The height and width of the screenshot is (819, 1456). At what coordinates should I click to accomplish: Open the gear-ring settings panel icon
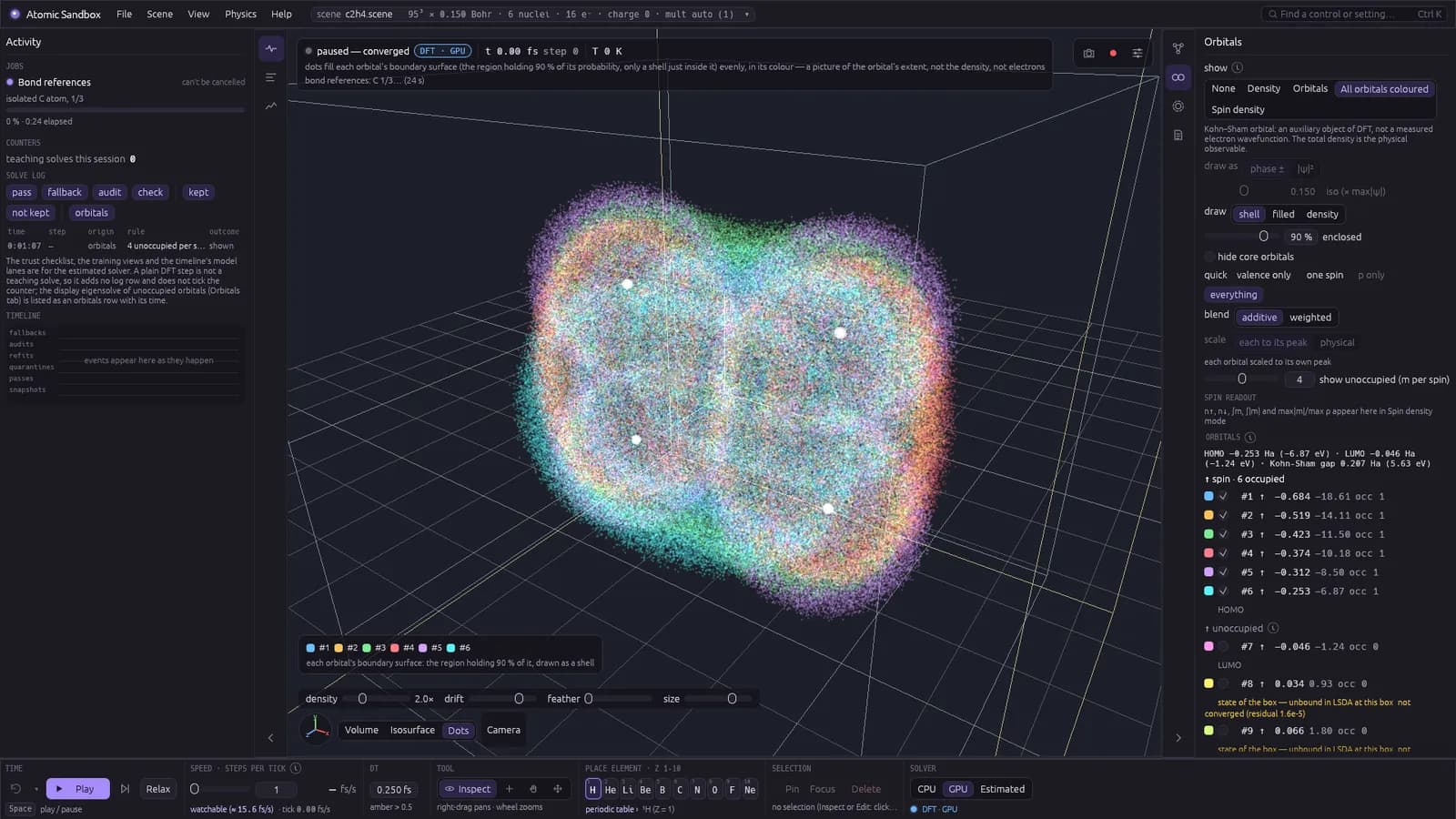(1178, 106)
